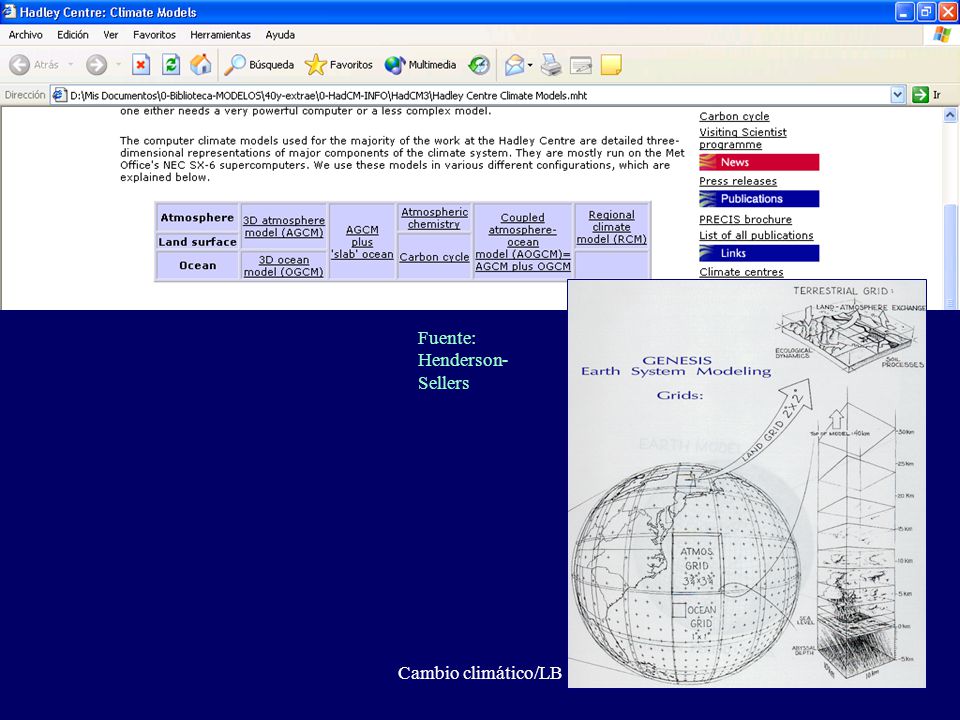960x720 pixels.
Task: Open History clock icon
Action: (479, 64)
